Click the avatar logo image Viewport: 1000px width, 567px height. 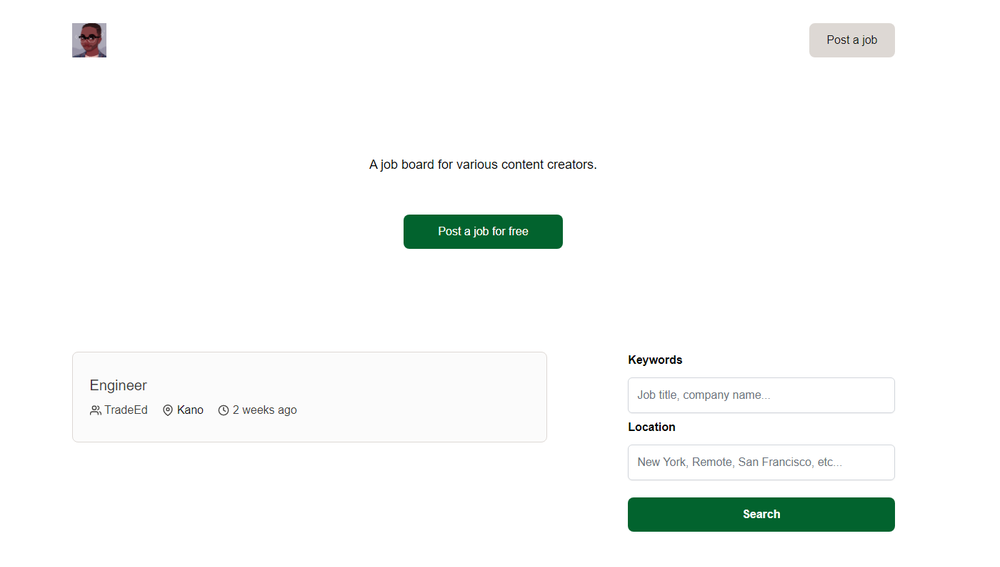pyautogui.click(x=89, y=40)
